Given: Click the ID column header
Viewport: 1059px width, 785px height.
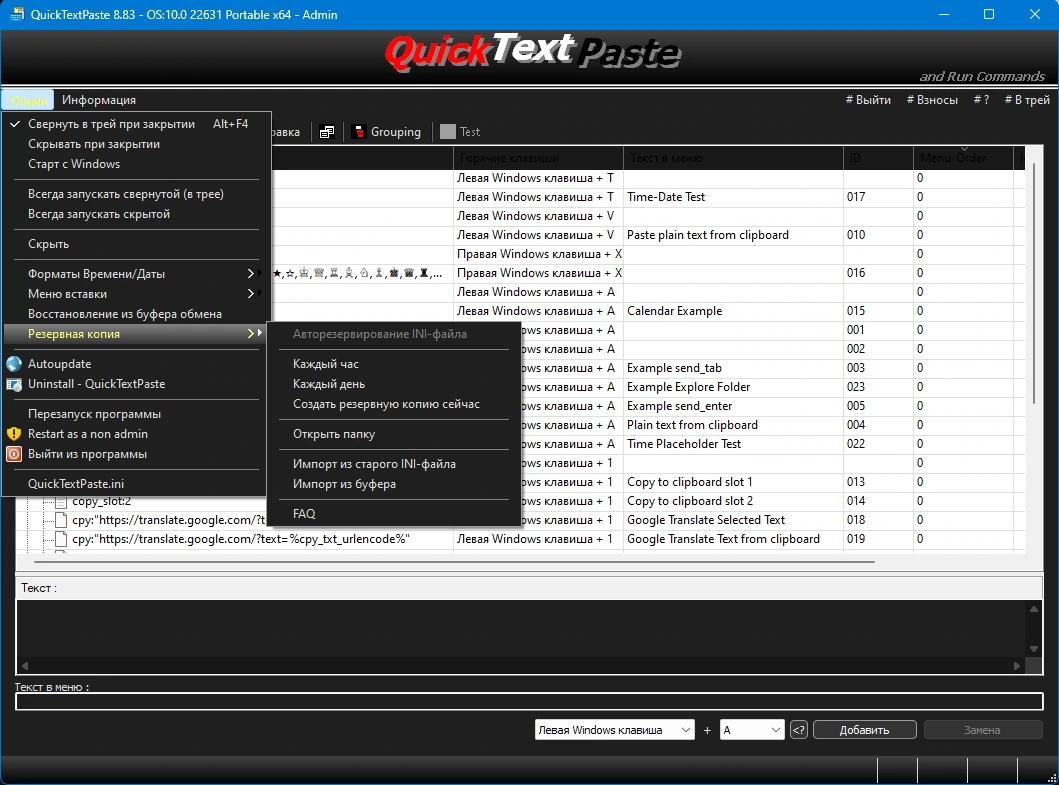Looking at the screenshot, I should click(878, 158).
